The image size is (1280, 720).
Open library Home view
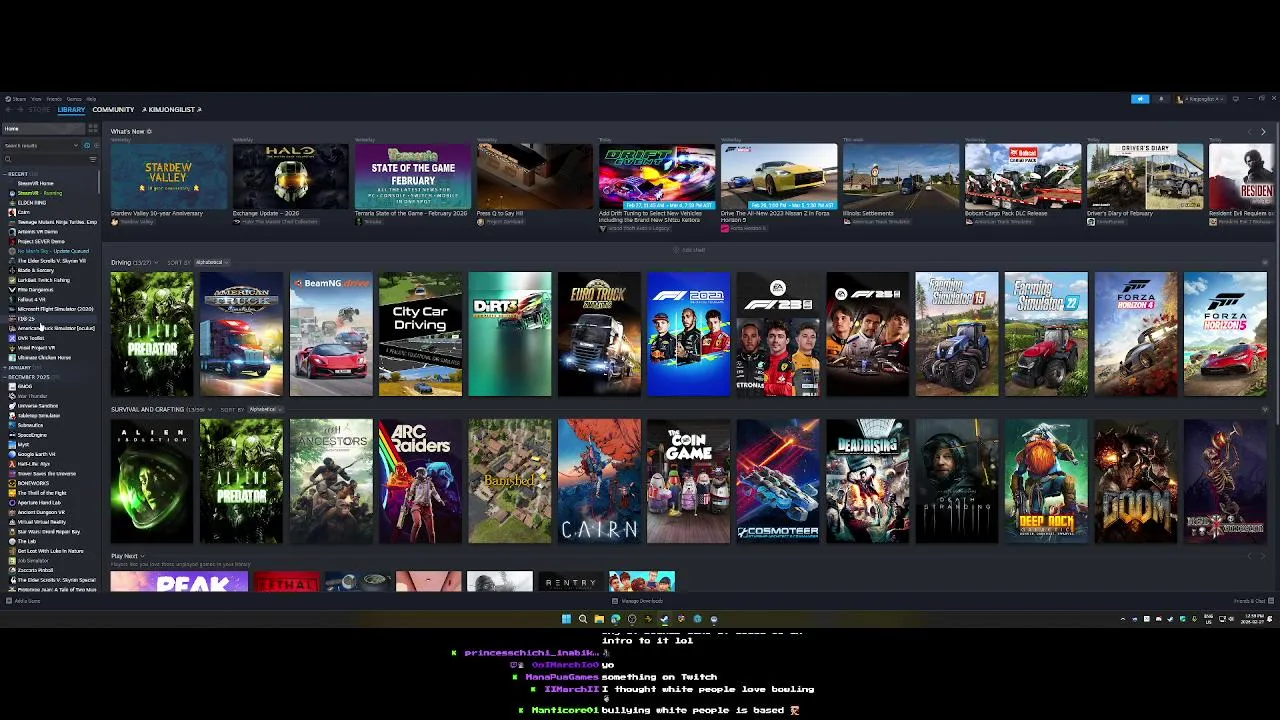(43, 129)
